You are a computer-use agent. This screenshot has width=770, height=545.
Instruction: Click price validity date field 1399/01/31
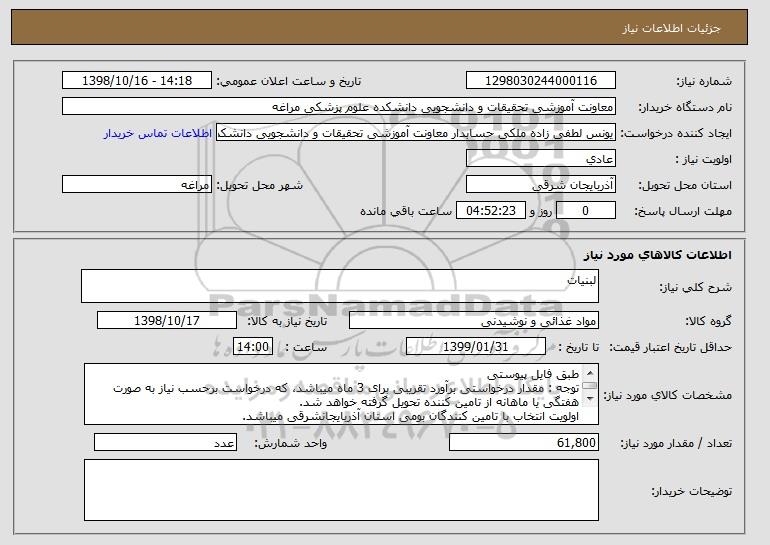point(476,347)
